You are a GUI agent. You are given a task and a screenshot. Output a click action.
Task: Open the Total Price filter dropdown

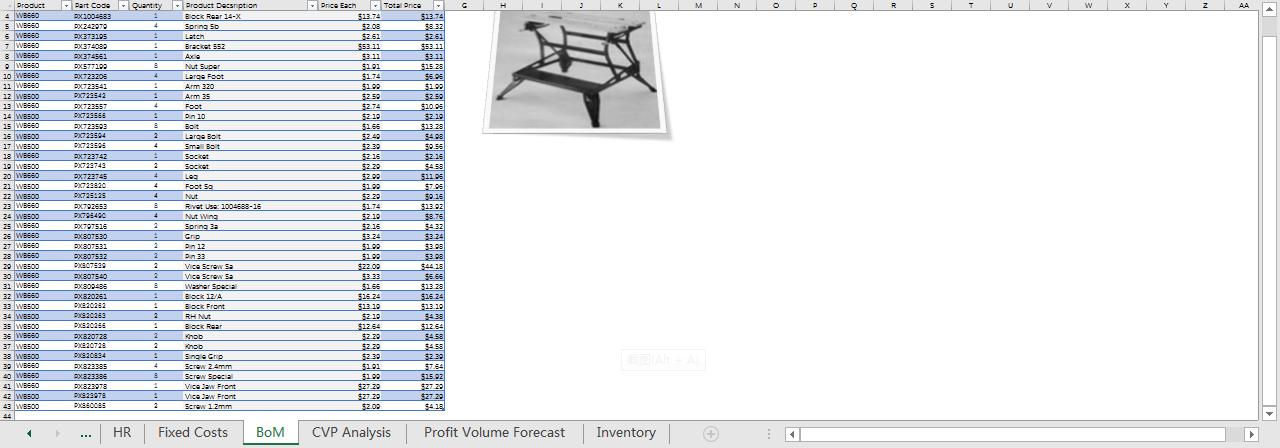[x=438, y=6]
